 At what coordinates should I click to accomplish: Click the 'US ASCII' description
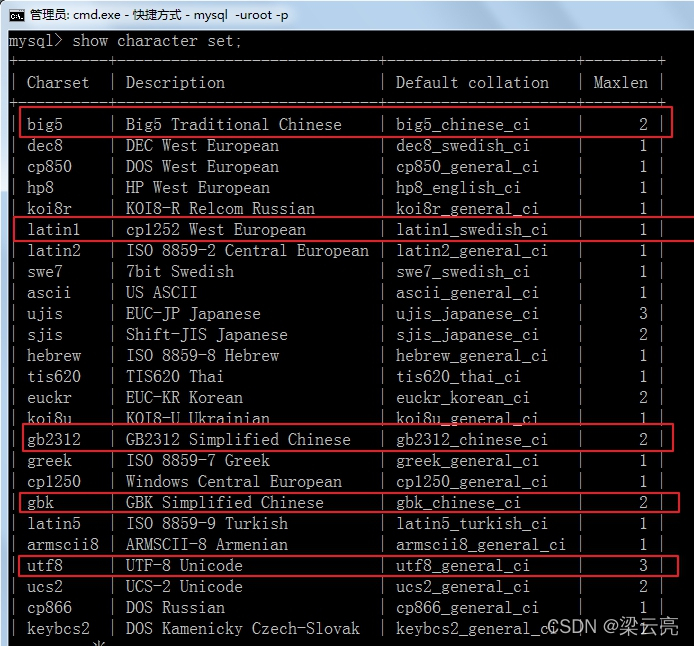pyautogui.click(x=162, y=293)
